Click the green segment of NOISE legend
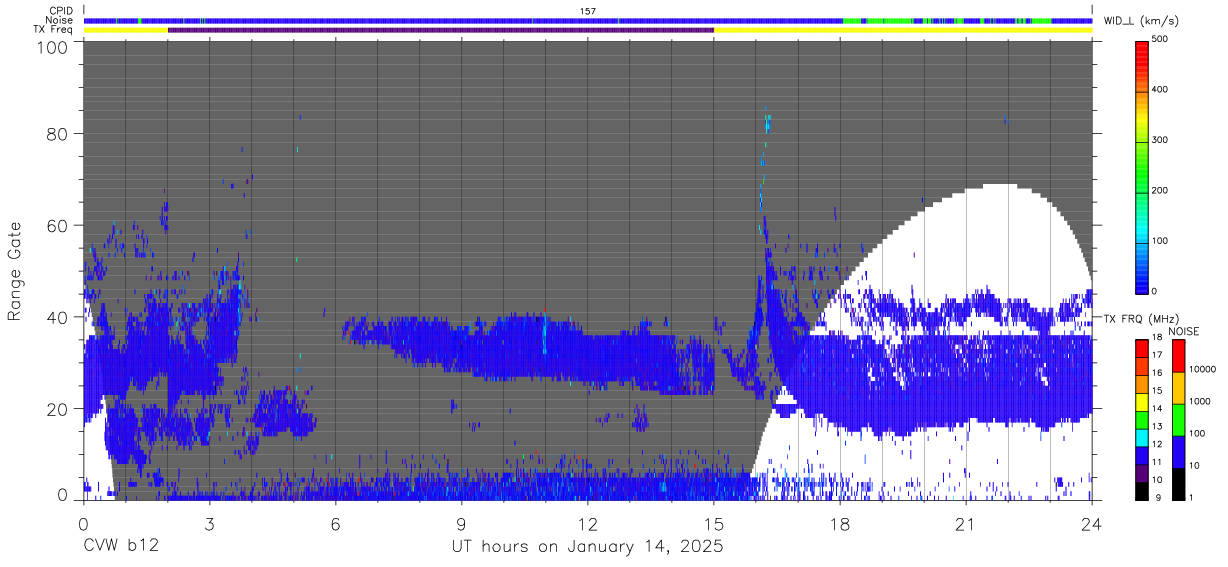Viewport: 1228px width, 567px height. pos(1178,418)
